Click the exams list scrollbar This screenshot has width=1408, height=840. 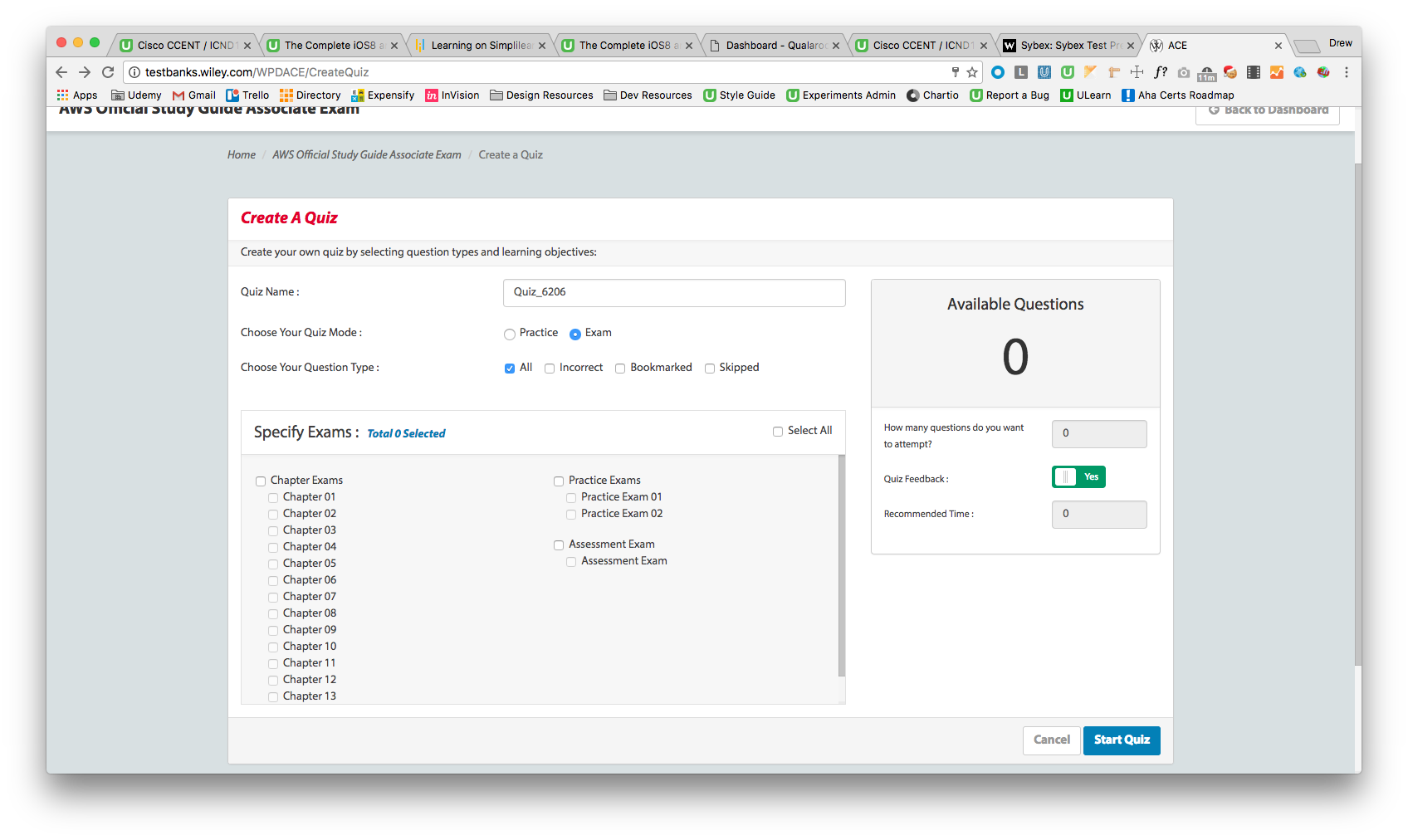pos(842,566)
